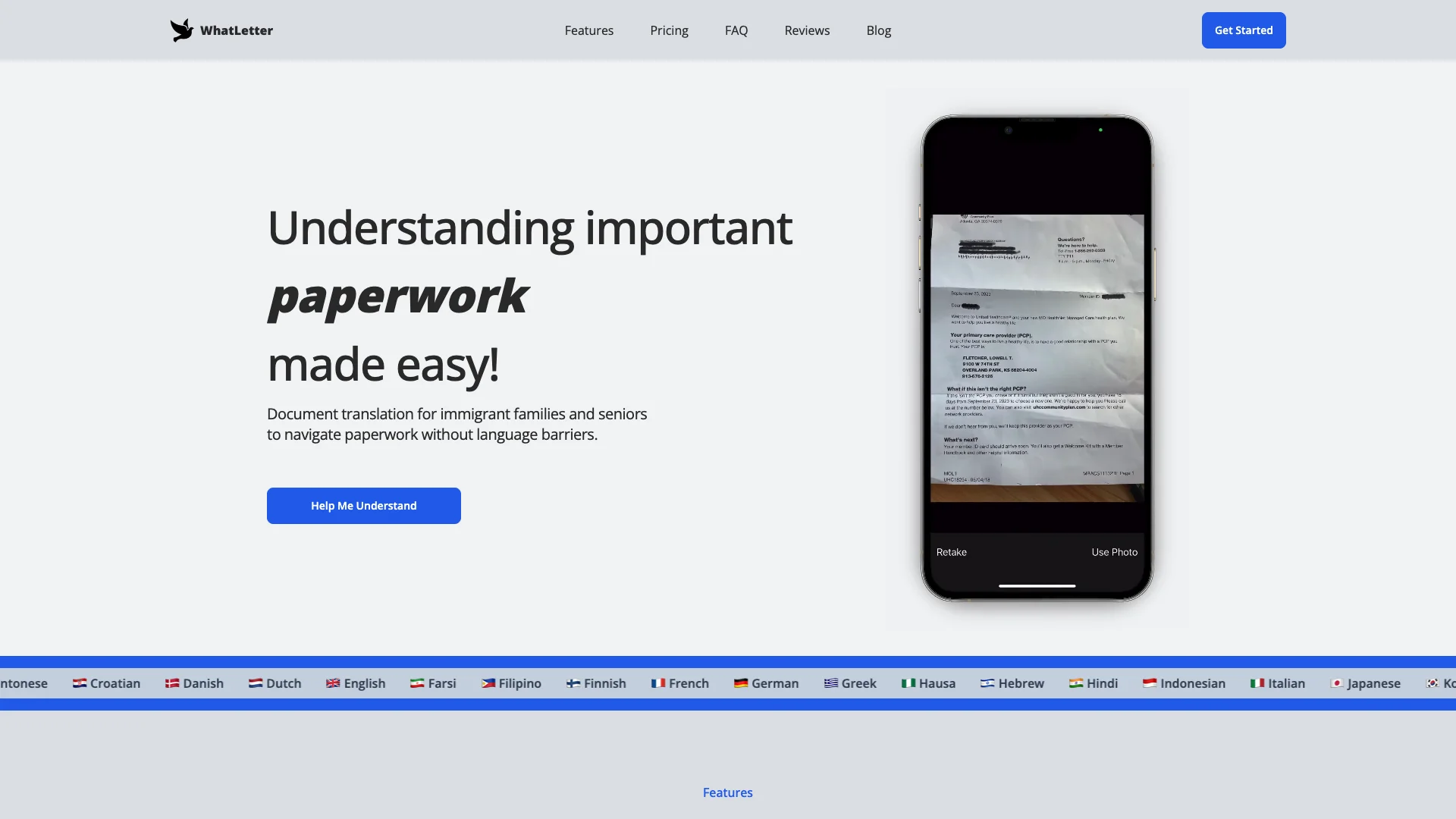Select the Blog menu item
The width and height of the screenshot is (1456, 819).
point(879,30)
